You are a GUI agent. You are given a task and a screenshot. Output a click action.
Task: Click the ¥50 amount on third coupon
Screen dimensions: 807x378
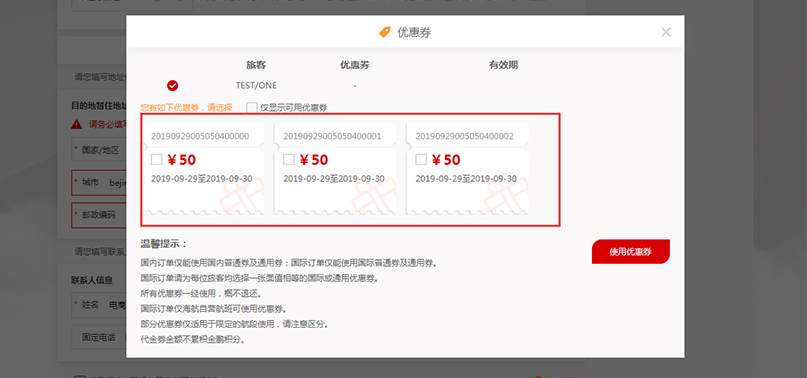tap(446, 160)
